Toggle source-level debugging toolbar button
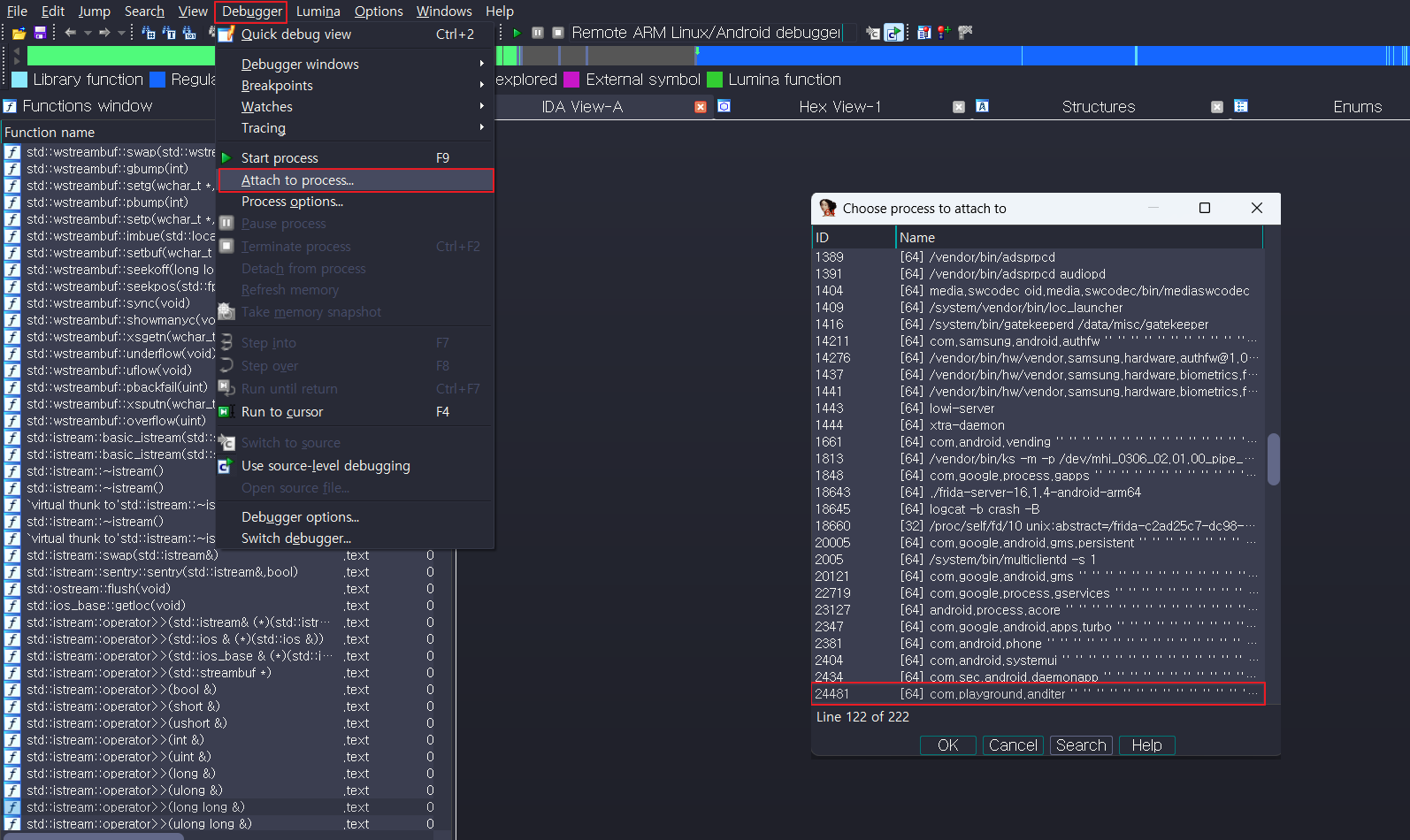The image size is (1410, 840). click(894, 33)
